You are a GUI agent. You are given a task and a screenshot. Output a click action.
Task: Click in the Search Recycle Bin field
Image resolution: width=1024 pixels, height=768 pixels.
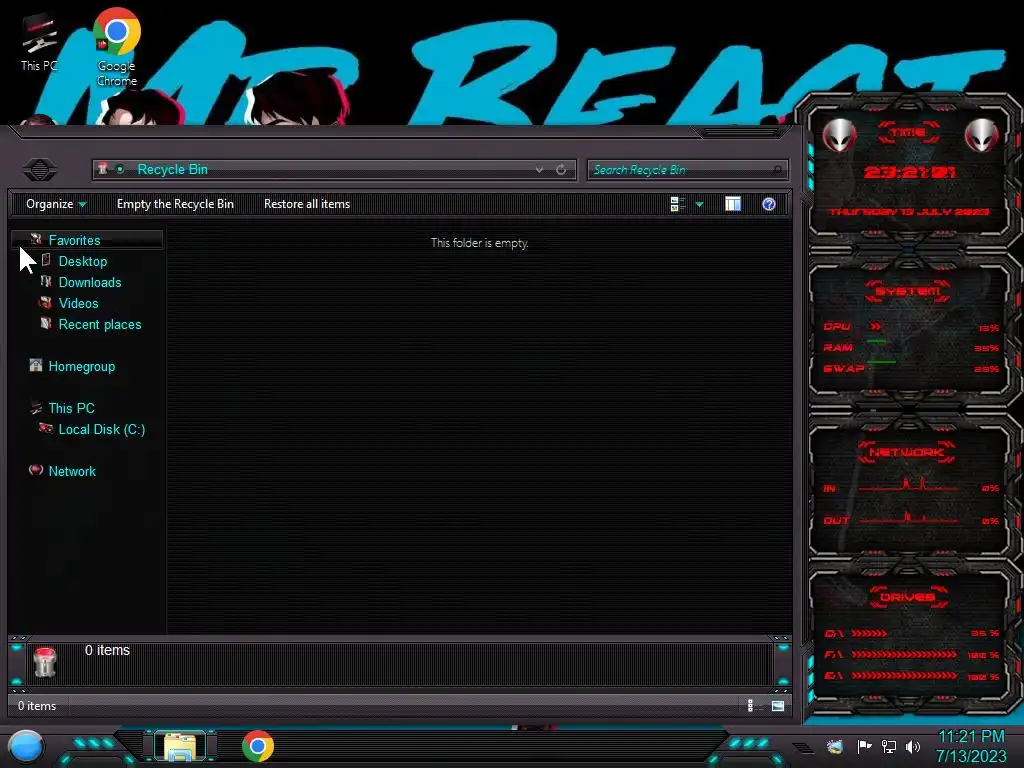point(688,170)
